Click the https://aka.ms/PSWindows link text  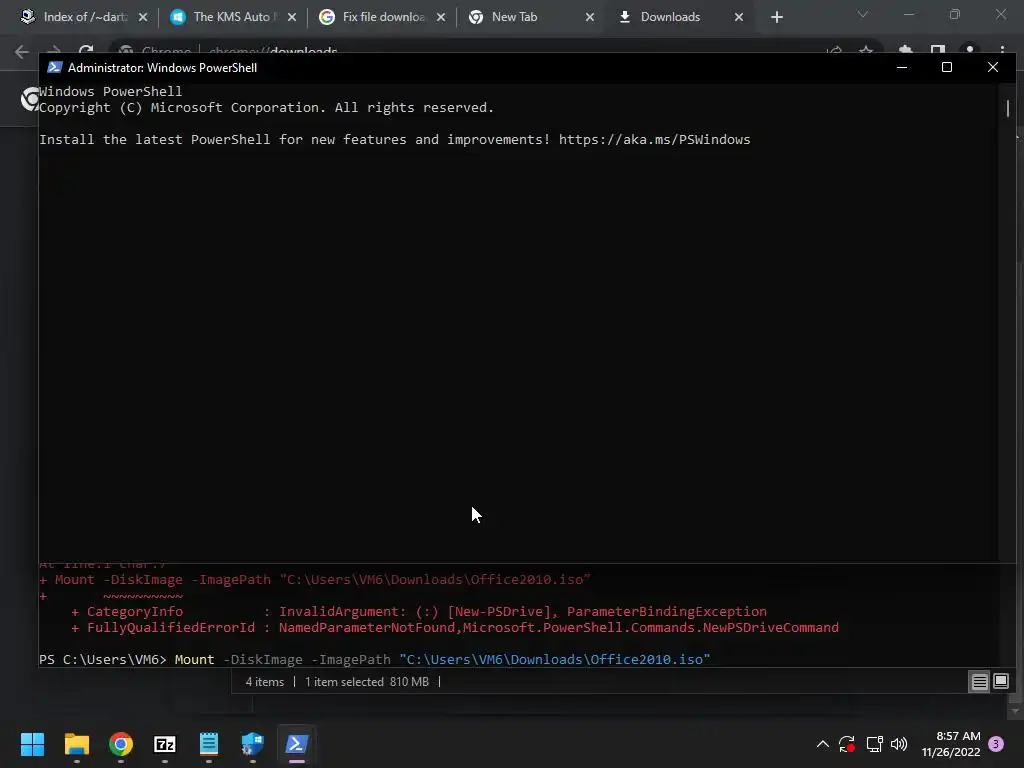coord(654,140)
